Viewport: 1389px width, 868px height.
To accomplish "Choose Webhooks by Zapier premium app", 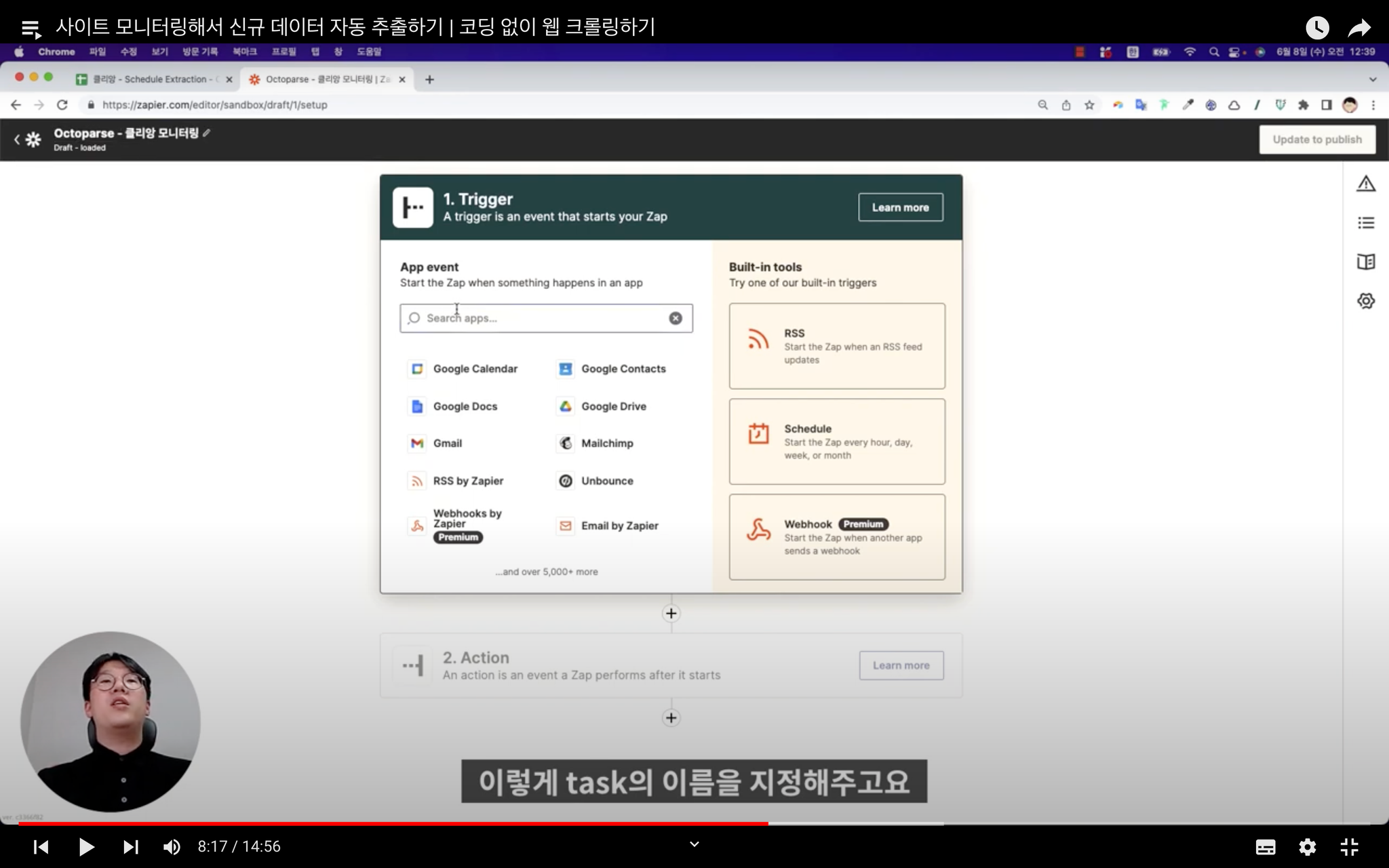I will coord(456,526).
